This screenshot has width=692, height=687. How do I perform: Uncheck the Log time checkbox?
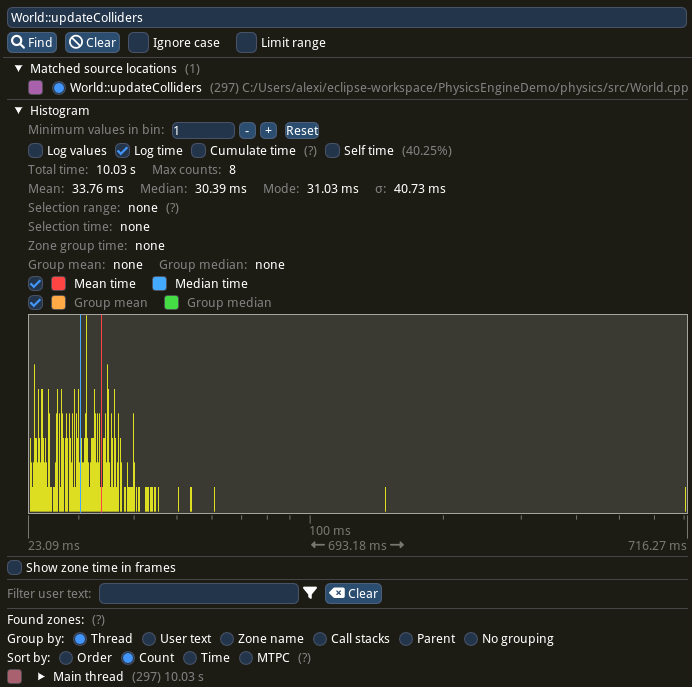(x=122, y=150)
